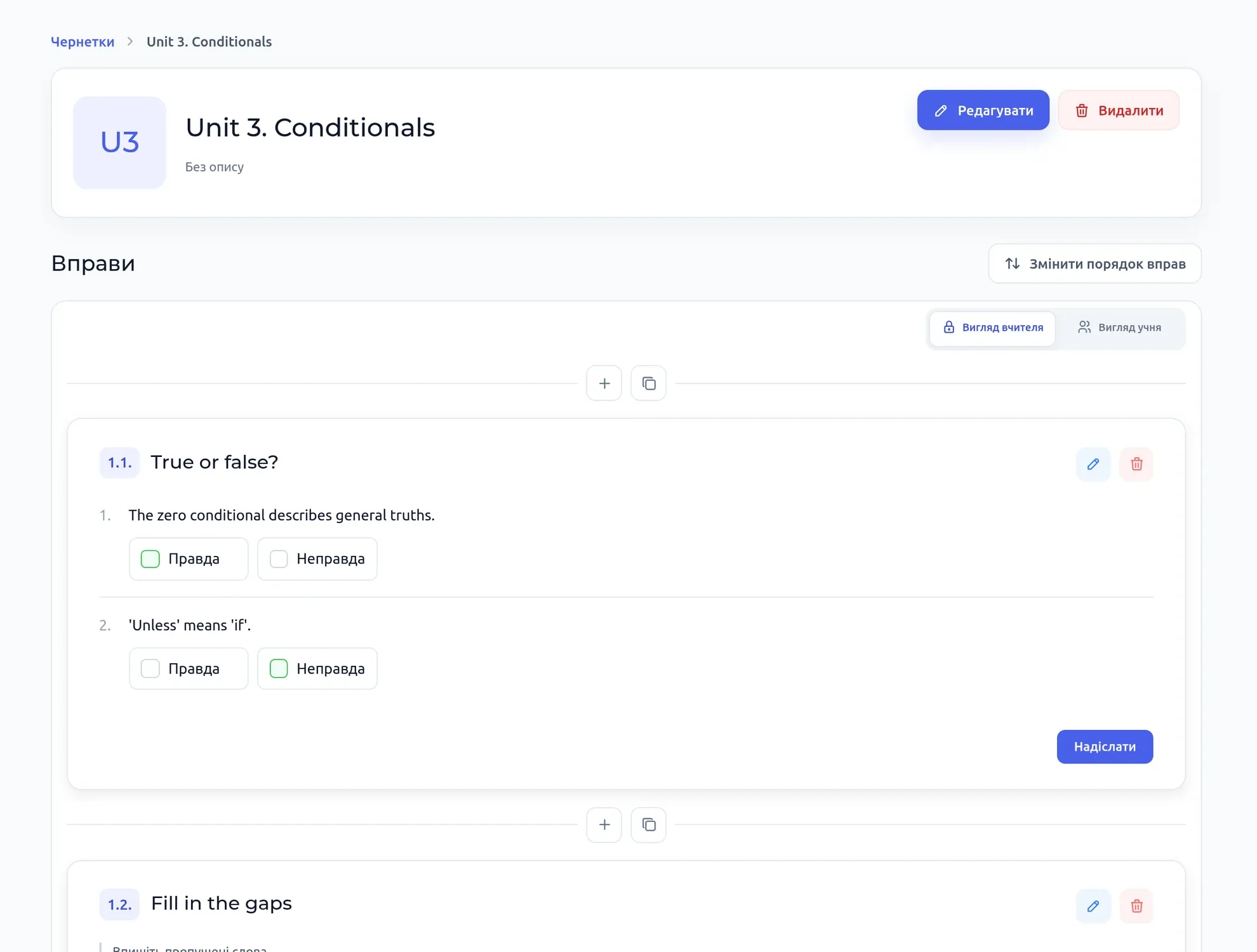Screen dimensions: 1257x952
Task: Delete the True or false exercise
Action: (x=1136, y=464)
